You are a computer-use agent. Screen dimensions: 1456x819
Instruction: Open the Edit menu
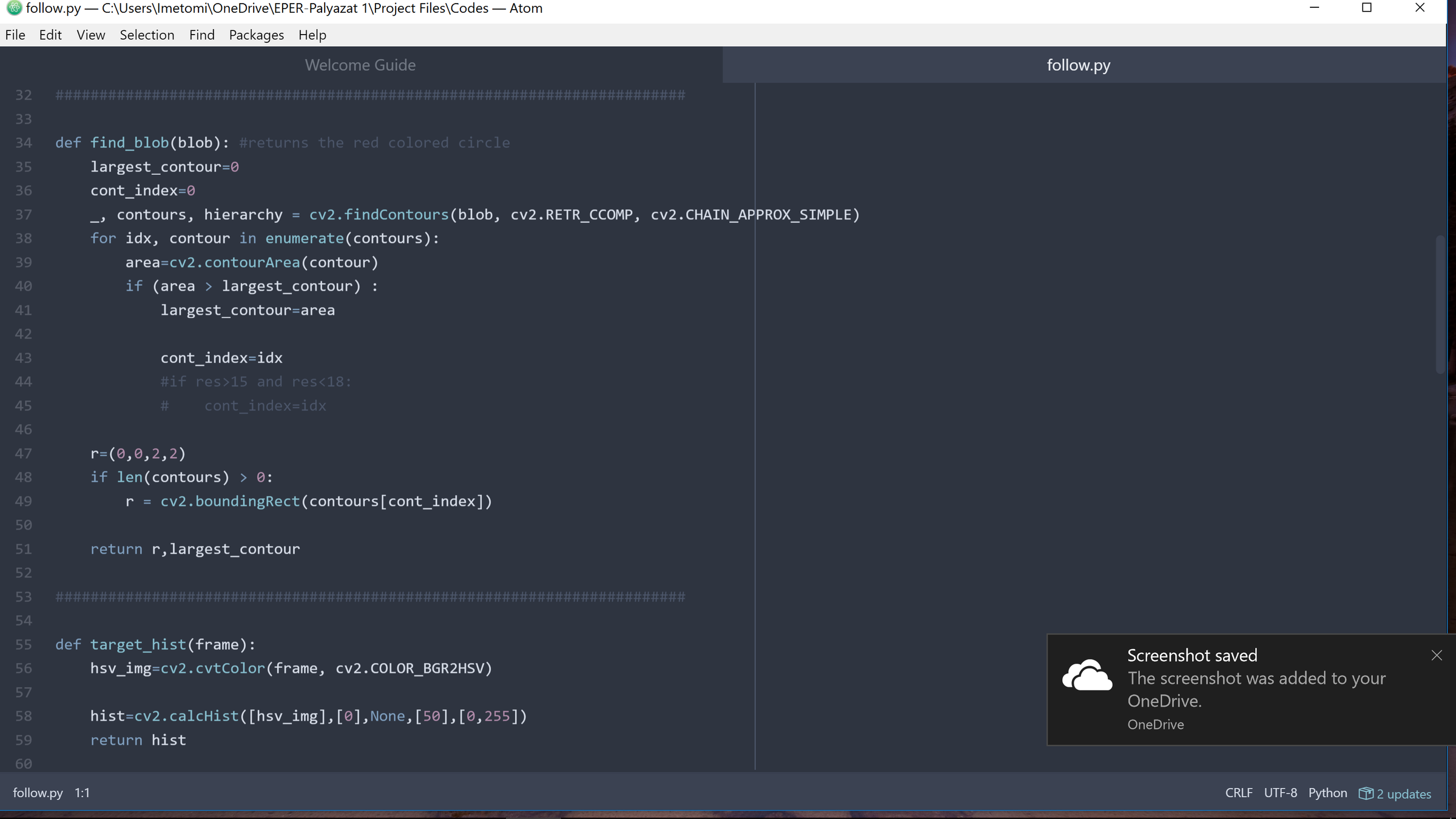point(50,35)
